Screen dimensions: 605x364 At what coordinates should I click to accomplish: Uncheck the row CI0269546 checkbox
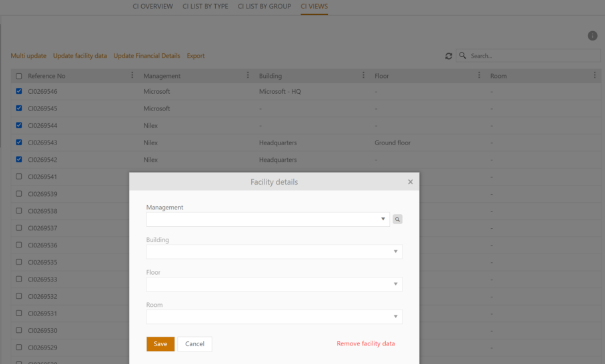click(x=19, y=91)
